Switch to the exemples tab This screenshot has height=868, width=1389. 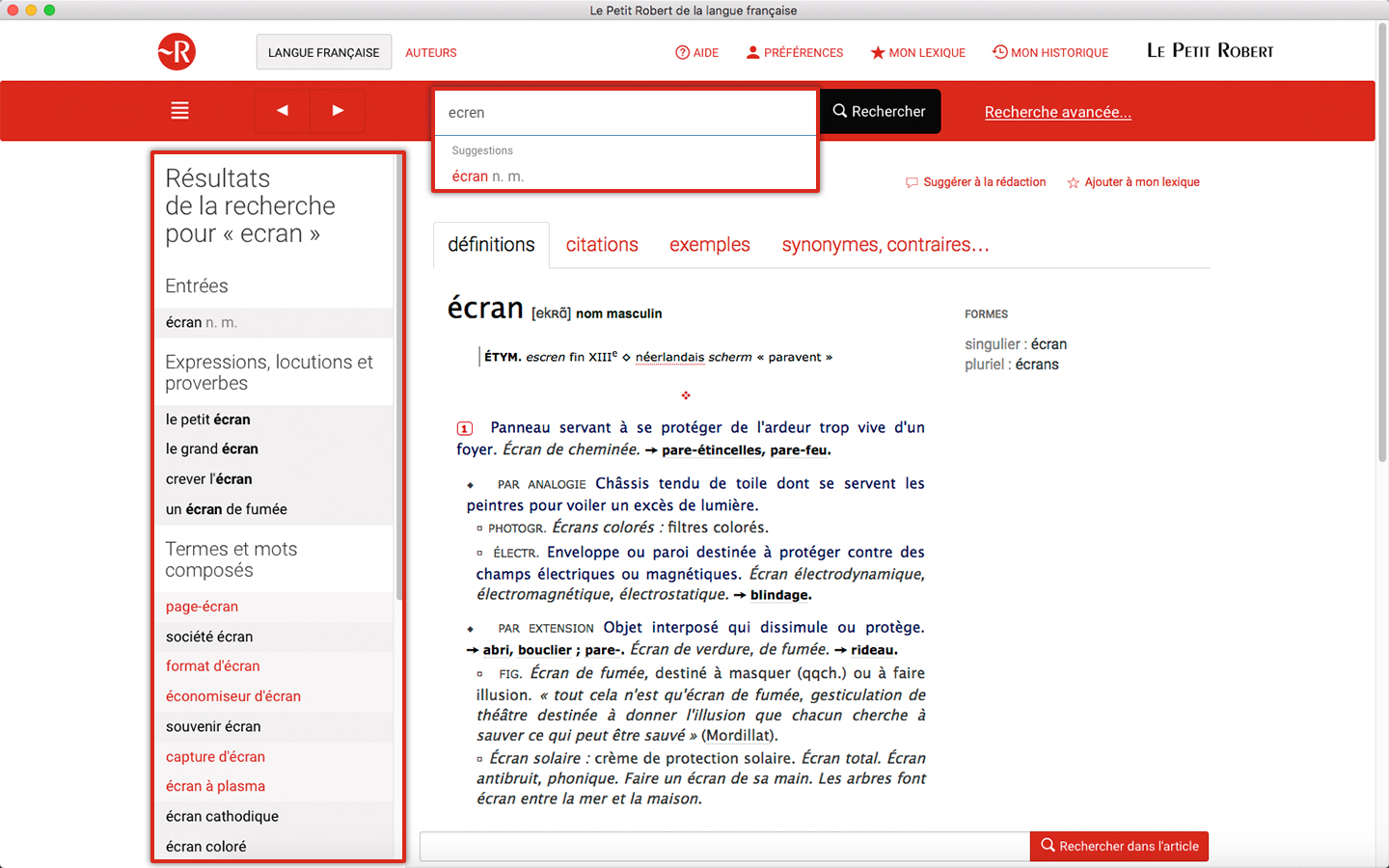710,245
